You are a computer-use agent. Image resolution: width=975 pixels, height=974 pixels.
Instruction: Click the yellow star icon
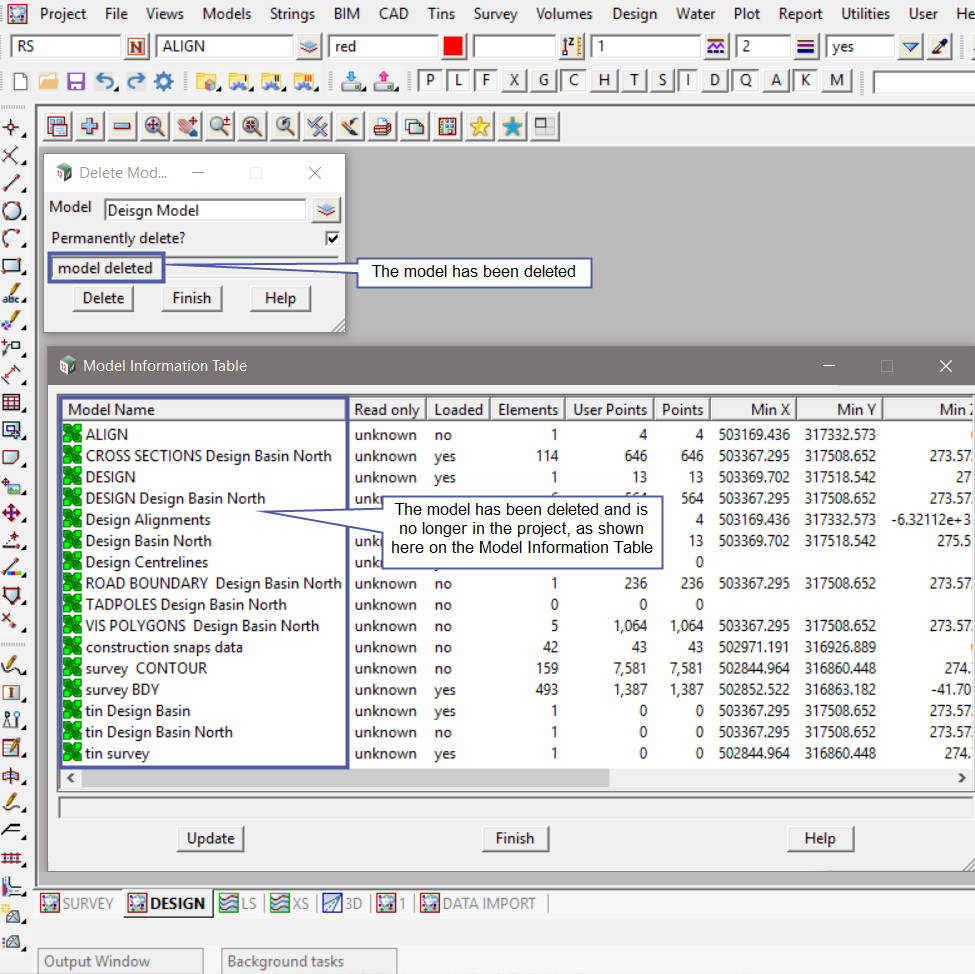pyautogui.click(x=480, y=126)
